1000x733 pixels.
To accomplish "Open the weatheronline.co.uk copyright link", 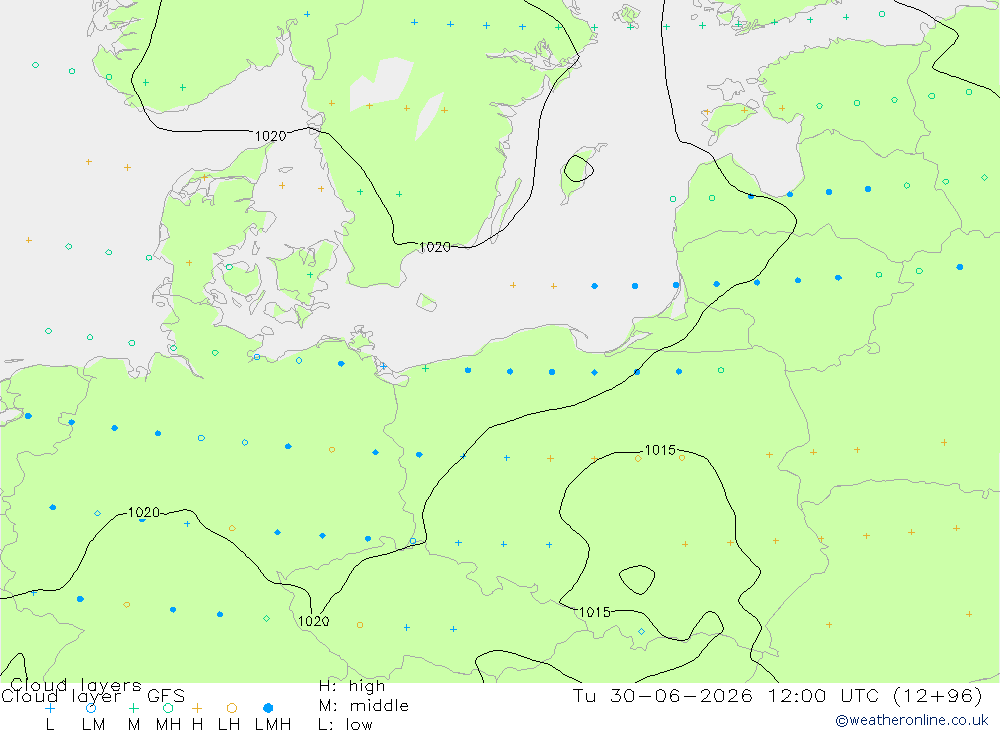I will (x=912, y=720).
